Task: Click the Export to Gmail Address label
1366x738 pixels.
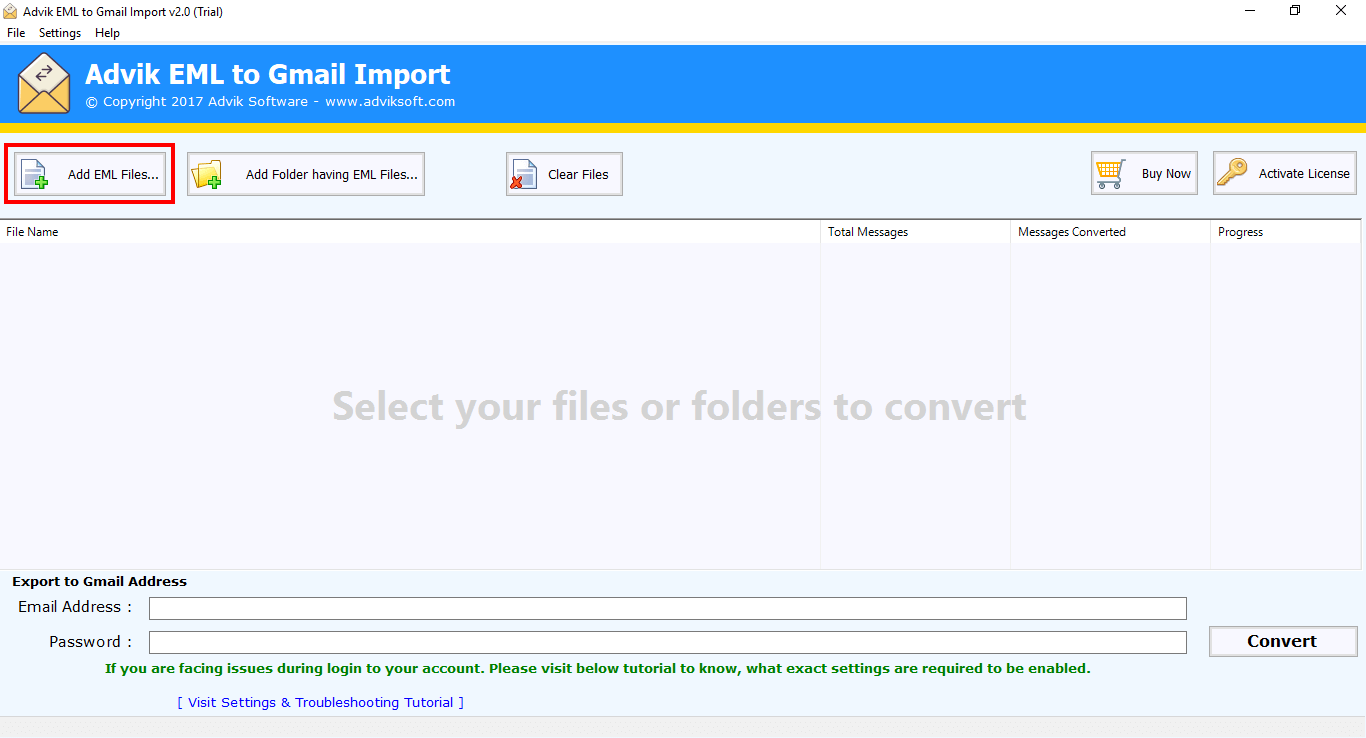Action: coord(99,581)
